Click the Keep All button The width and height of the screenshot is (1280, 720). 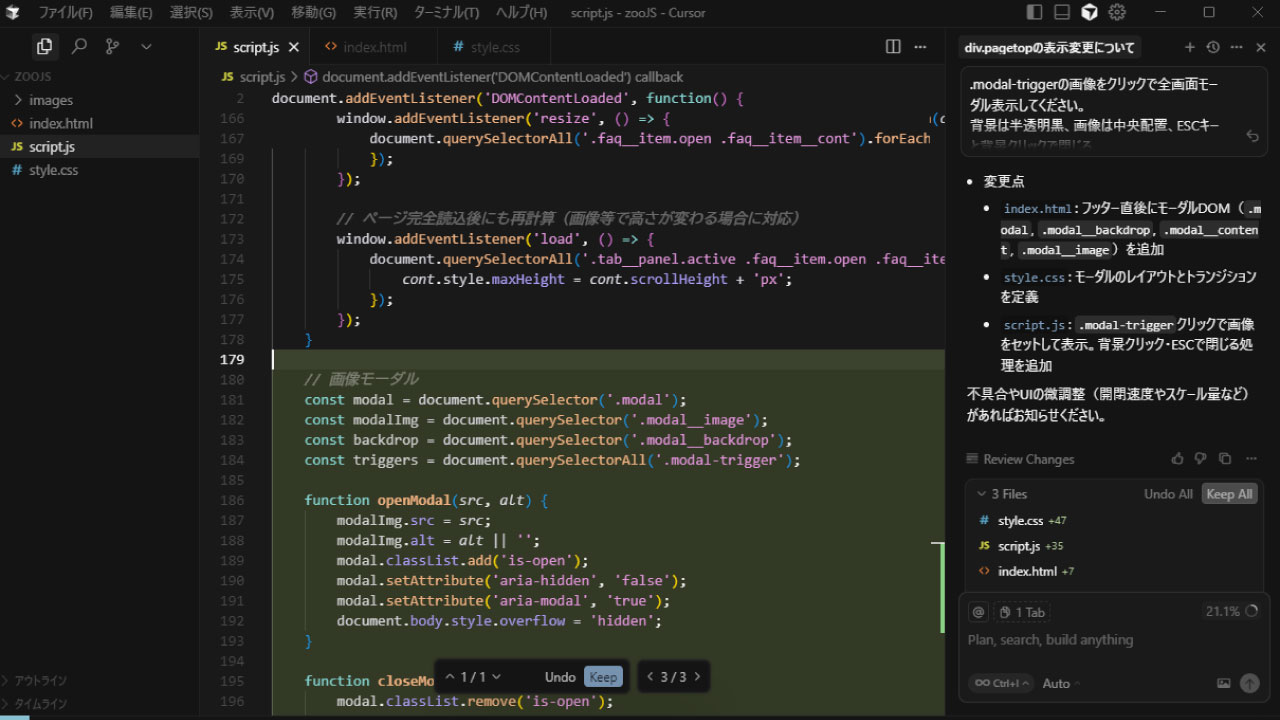[x=1229, y=494]
